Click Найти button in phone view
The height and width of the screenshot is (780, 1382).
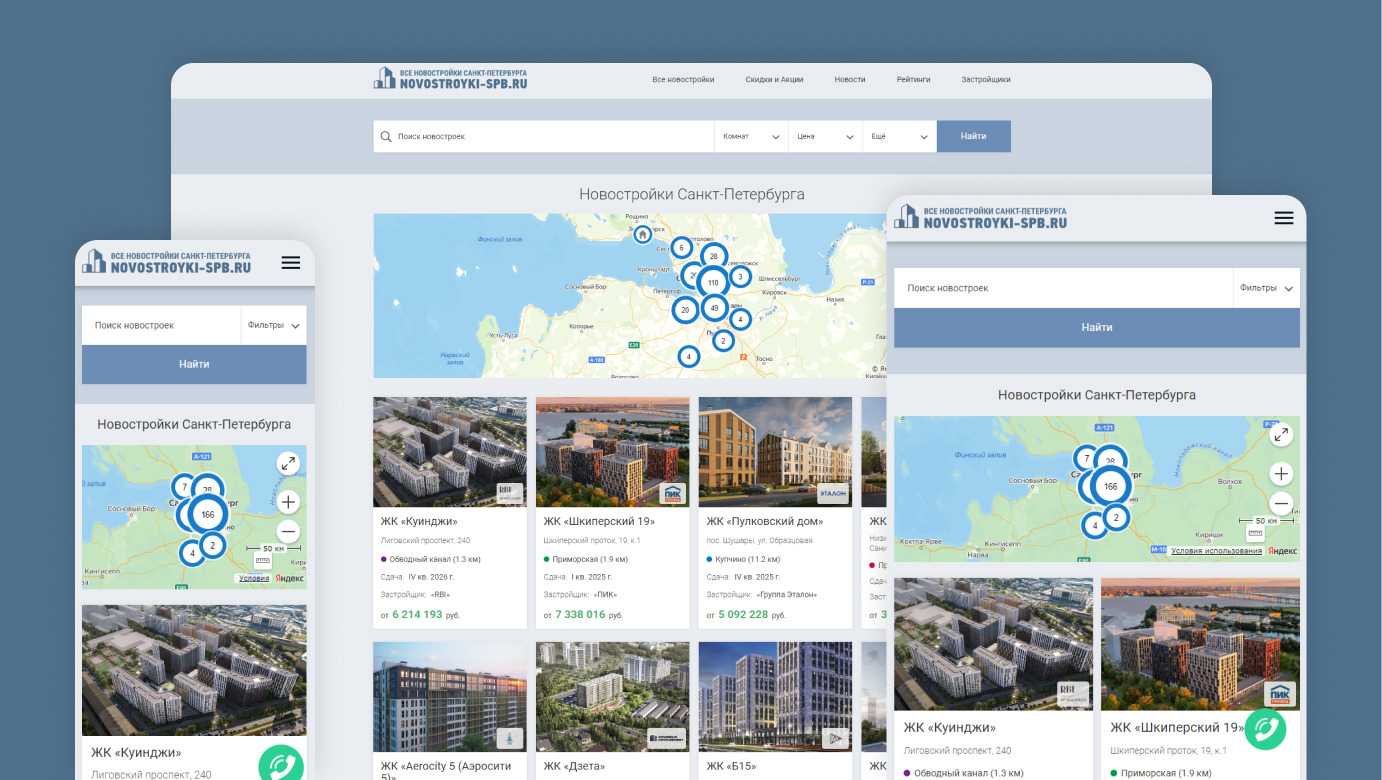[194, 364]
